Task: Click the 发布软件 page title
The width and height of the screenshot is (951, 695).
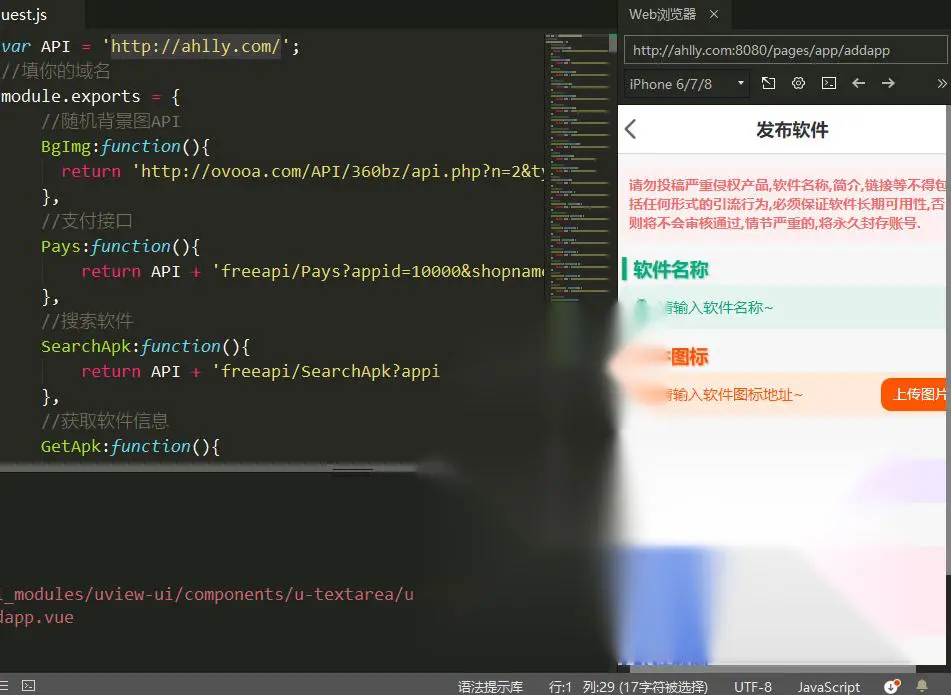Action: (791, 129)
